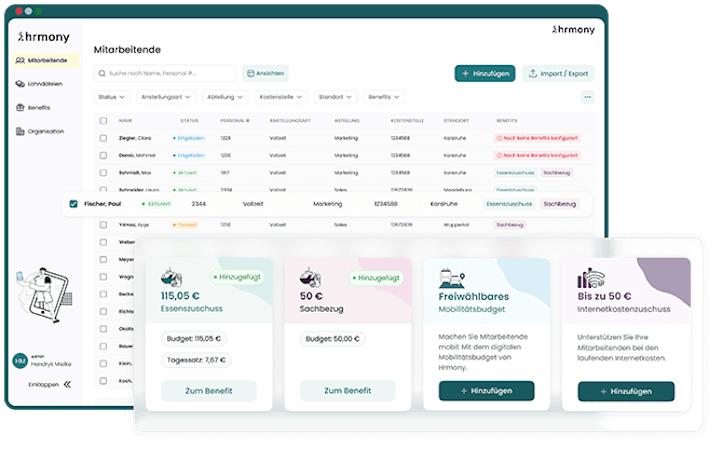Check the Yilmaz, Ayşe row checkbox
727x450 pixels.
[x=103, y=225]
